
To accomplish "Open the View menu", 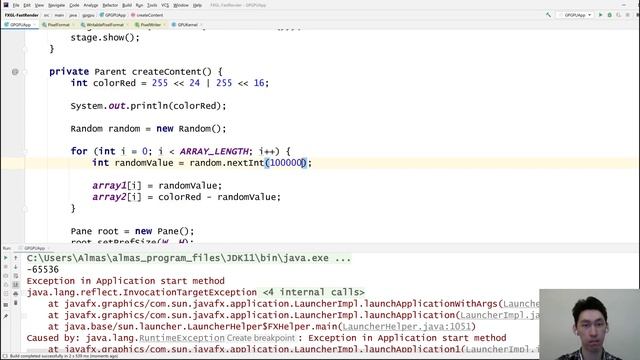I will [x=39, y=5].
